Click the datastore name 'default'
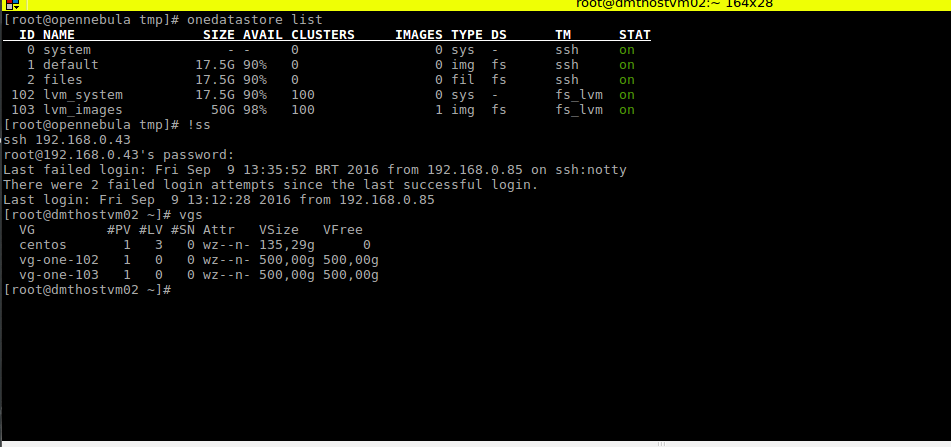Screen dimensions: 951x447 point(70,65)
